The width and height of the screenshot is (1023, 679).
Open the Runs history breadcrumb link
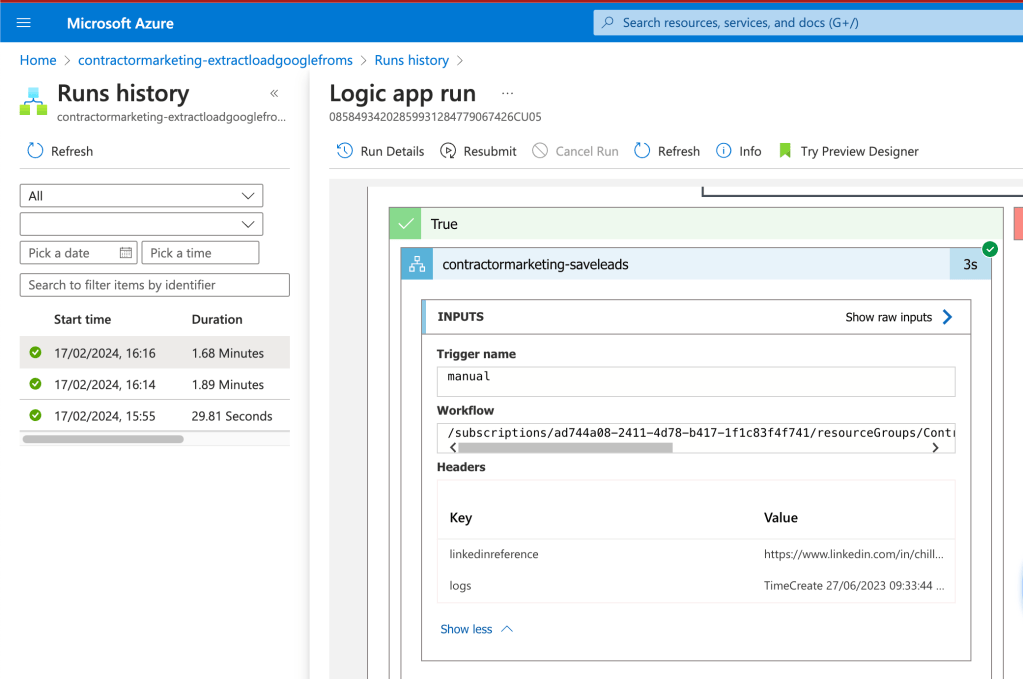pos(412,60)
